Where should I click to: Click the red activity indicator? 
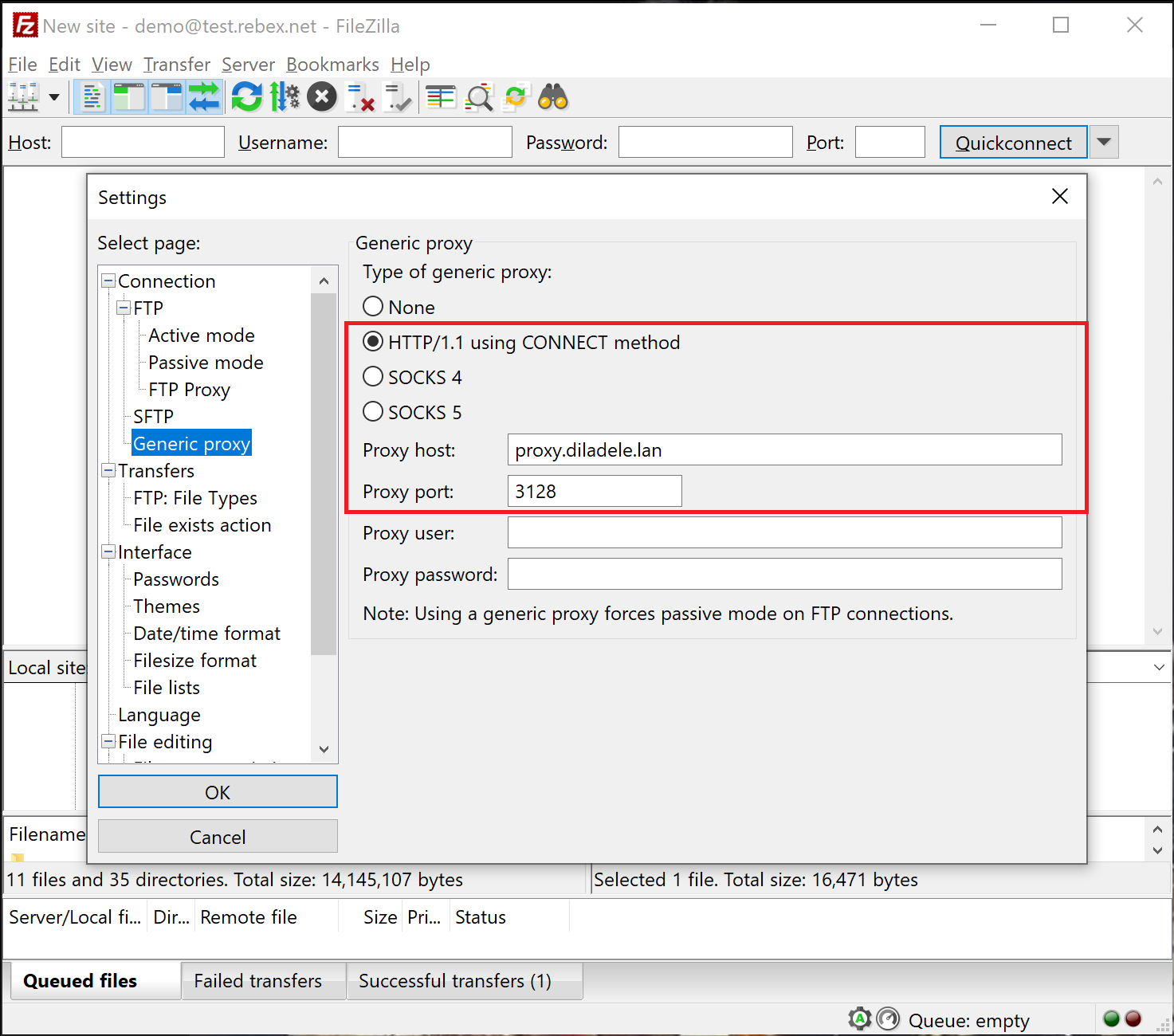[x=1133, y=1018]
